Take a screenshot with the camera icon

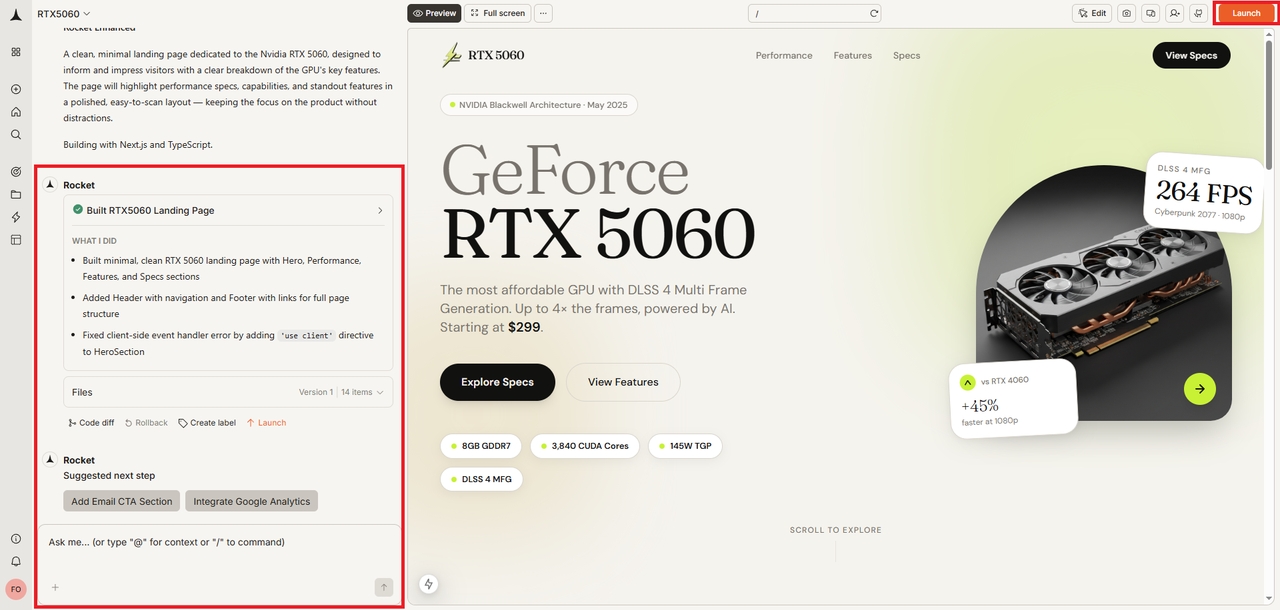1127,13
